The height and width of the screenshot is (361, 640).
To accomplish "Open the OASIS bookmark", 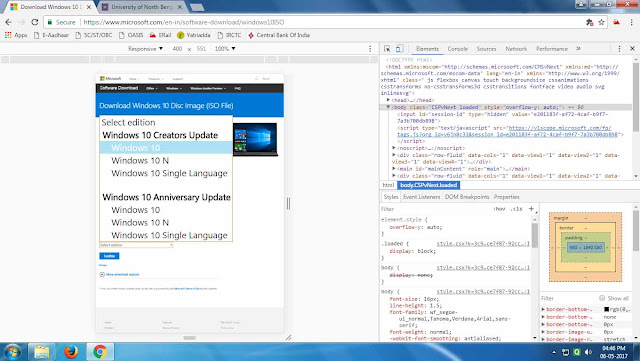I will [x=131, y=35].
